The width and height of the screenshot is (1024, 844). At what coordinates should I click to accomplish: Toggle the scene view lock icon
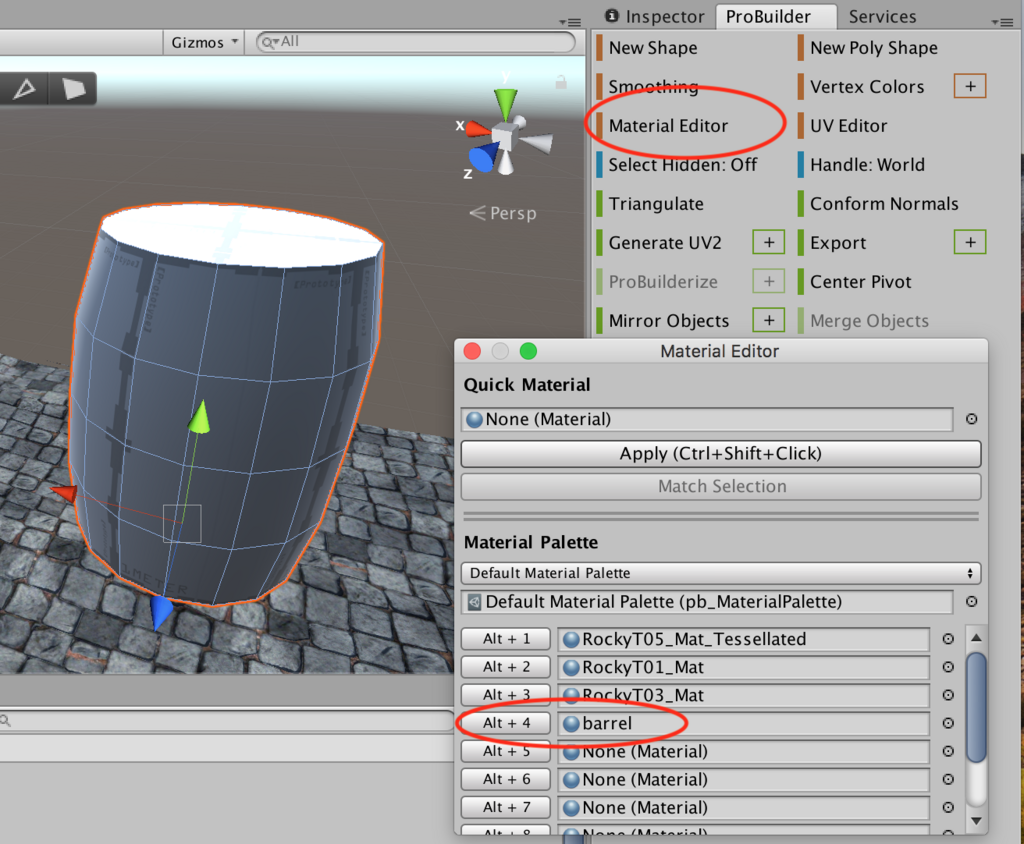[561, 82]
